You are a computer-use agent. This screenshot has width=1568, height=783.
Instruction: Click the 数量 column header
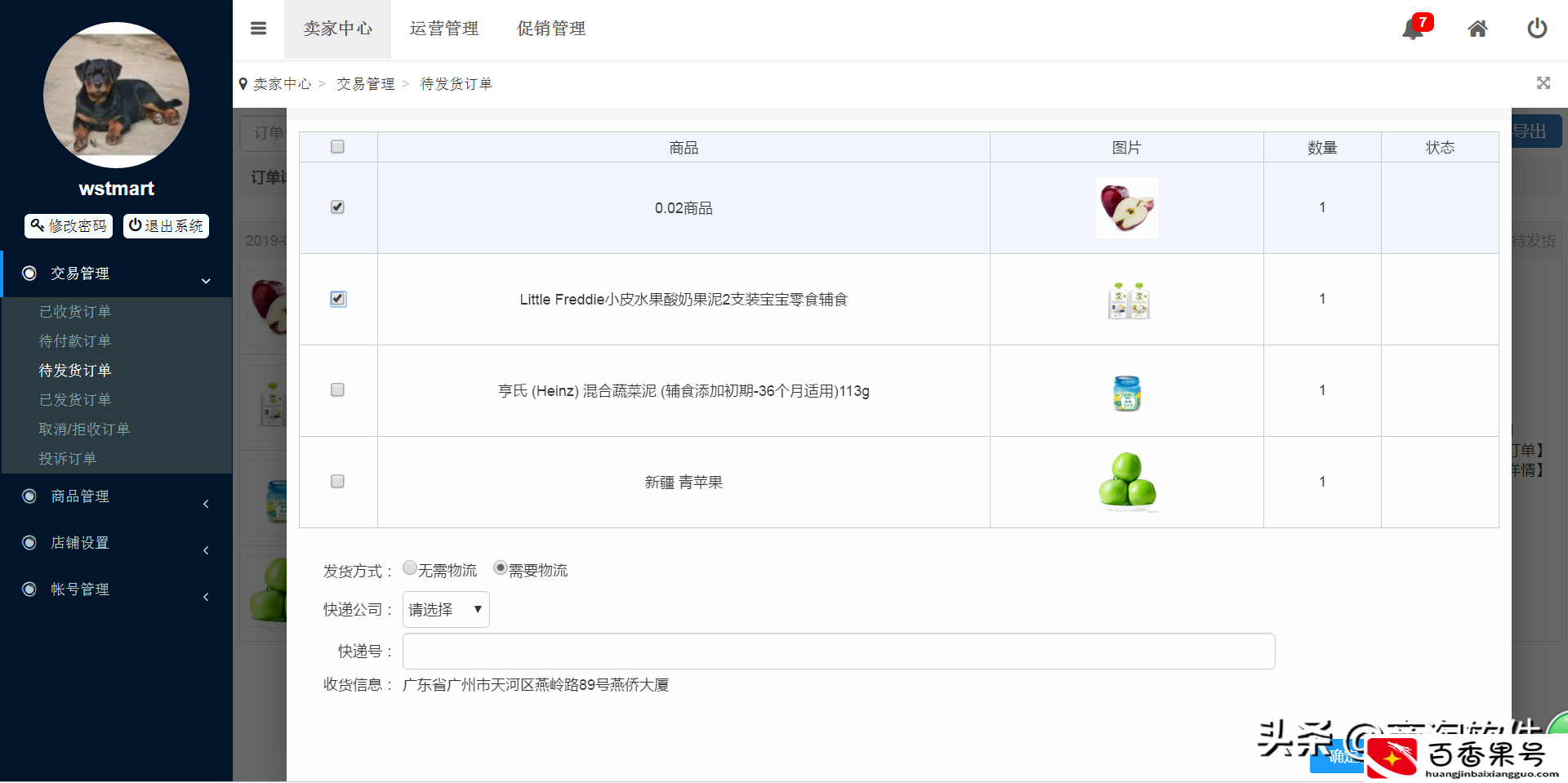[x=1322, y=148]
